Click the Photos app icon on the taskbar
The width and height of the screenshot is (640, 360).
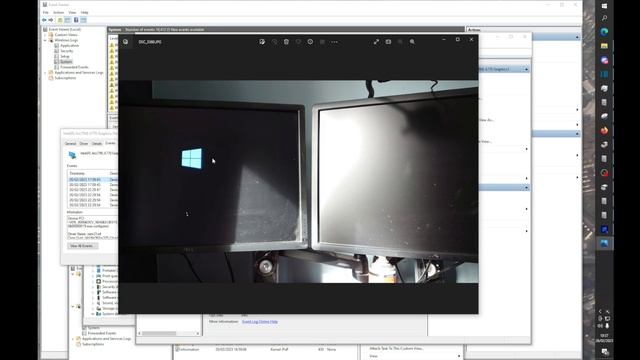604,243
